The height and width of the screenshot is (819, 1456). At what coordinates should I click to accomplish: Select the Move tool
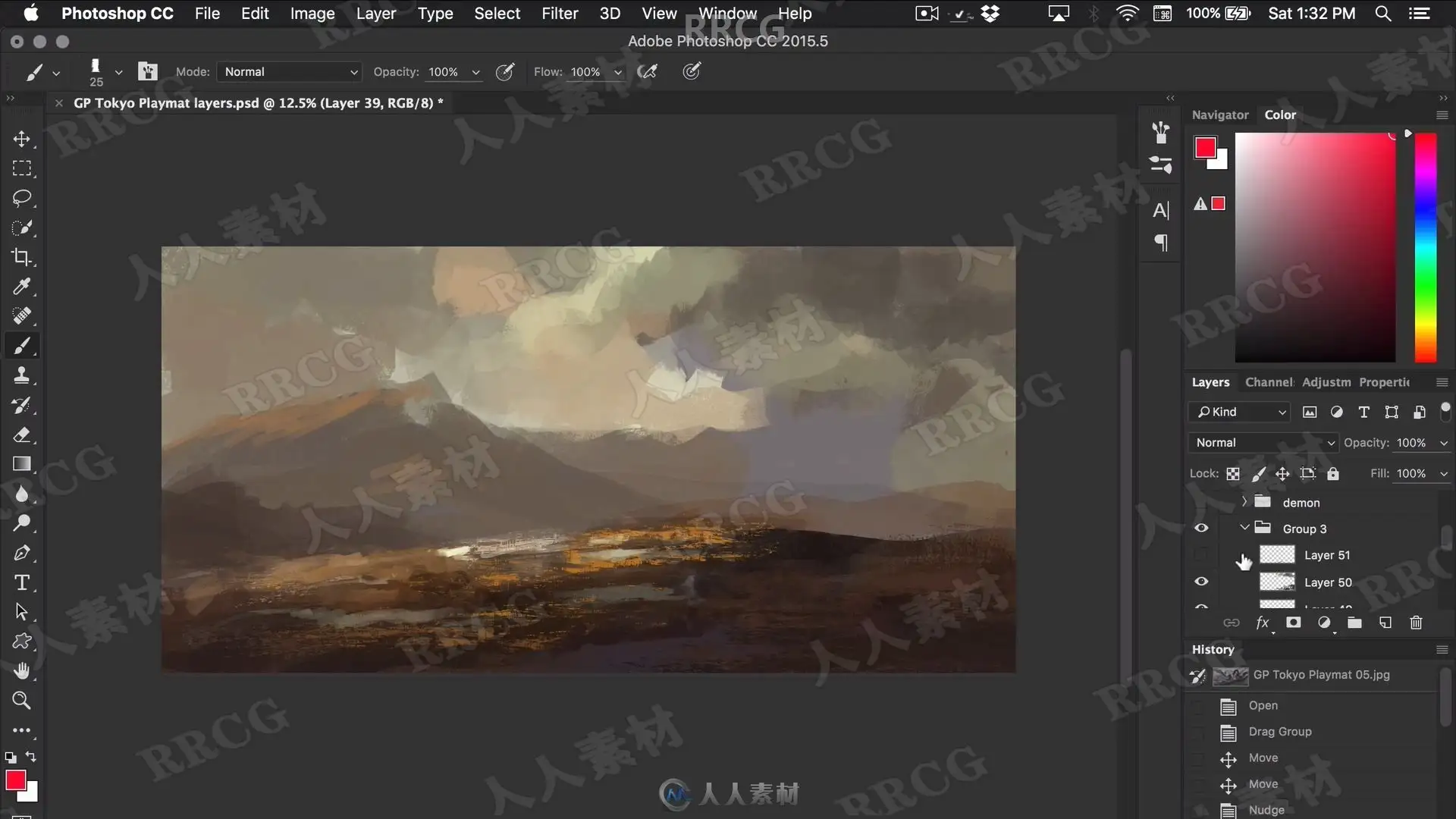click(21, 139)
